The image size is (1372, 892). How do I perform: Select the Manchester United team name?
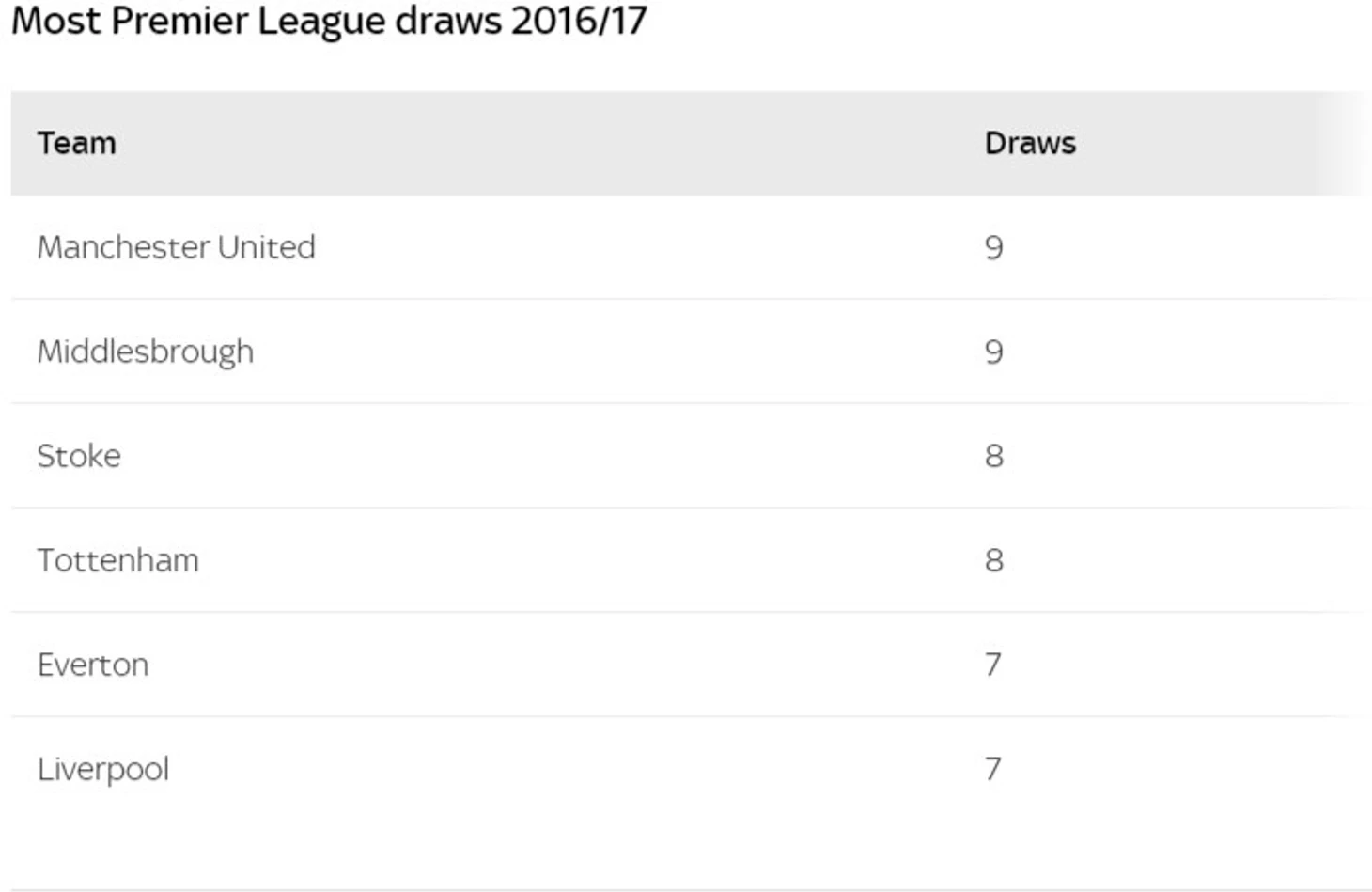(x=176, y=247)
